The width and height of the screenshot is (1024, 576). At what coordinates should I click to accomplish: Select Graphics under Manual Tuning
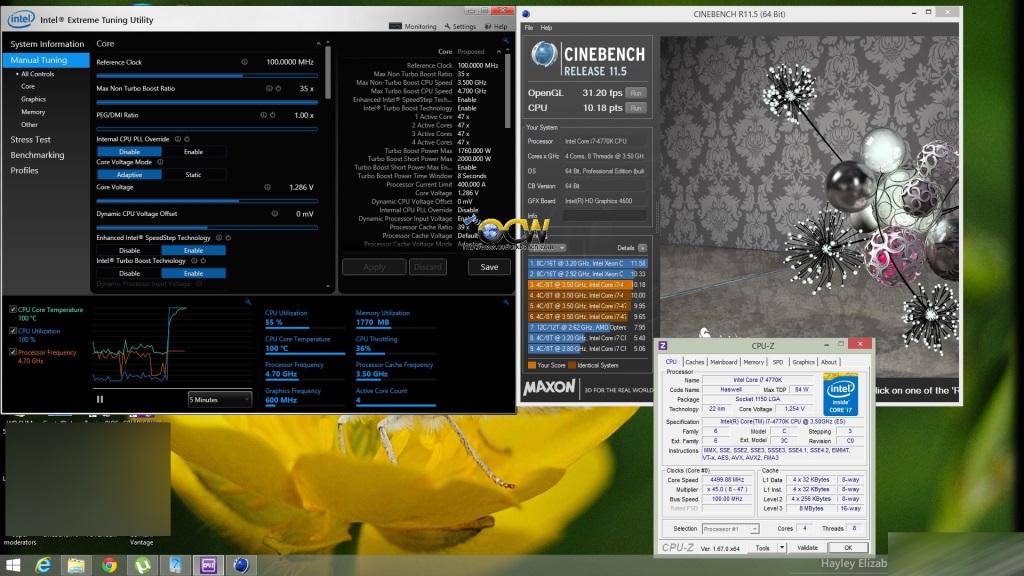click(x=33, y=99)
